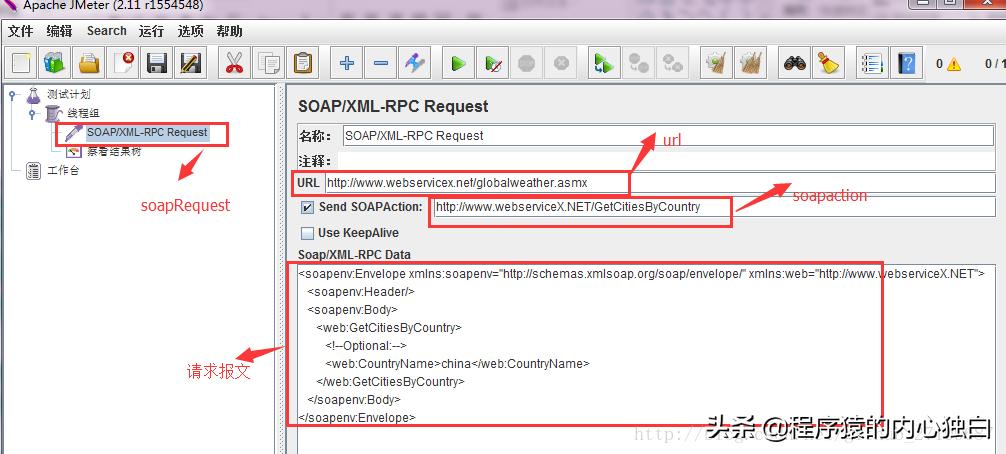Click the Copy icon in toolbar

(268, 63)
